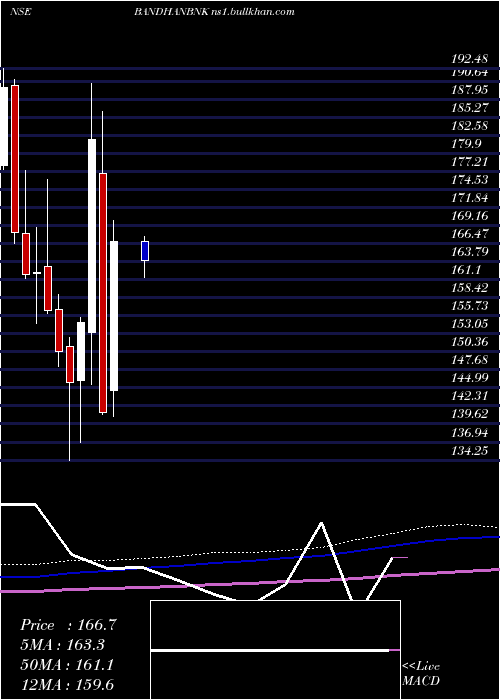Viewport: 500px width, 700px height.
Task: Click the 187.95 price axis label
Action: point(469,90)
